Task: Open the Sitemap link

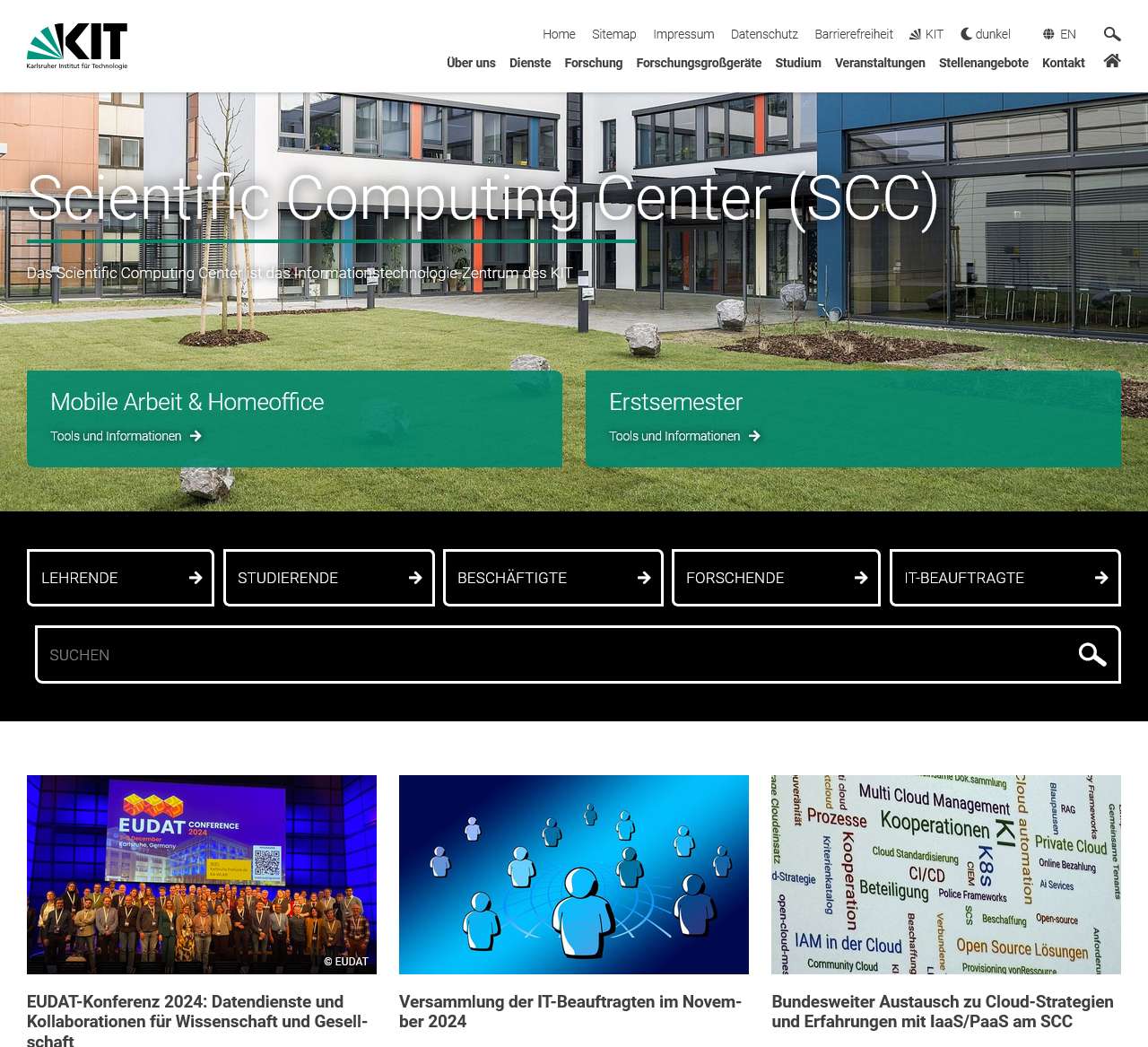Action: tap(613, 34)
